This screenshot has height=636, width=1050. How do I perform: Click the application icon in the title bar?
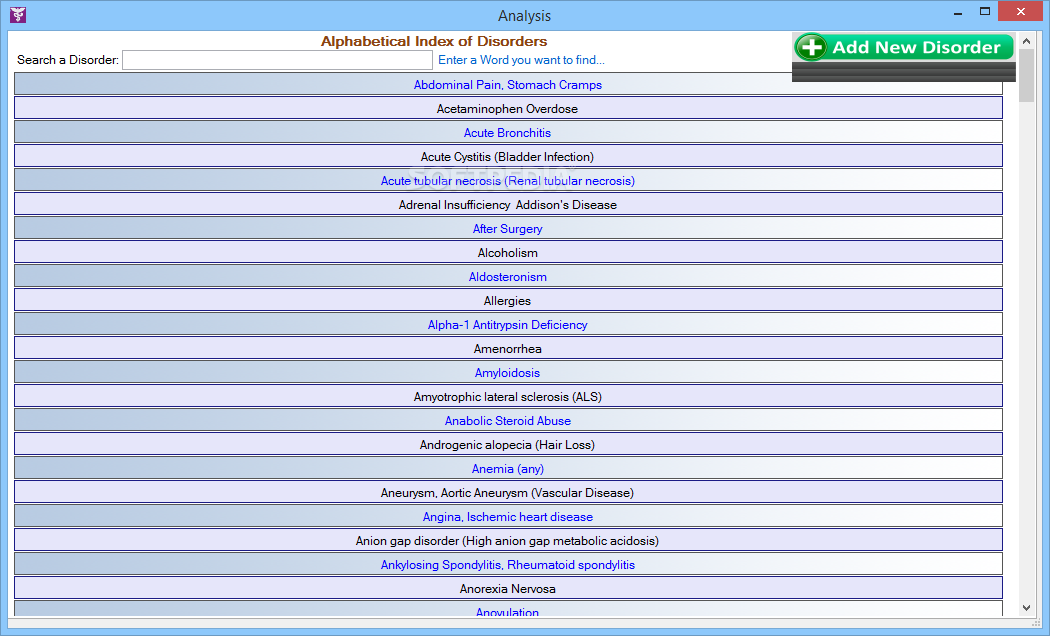tap(18, 15)
